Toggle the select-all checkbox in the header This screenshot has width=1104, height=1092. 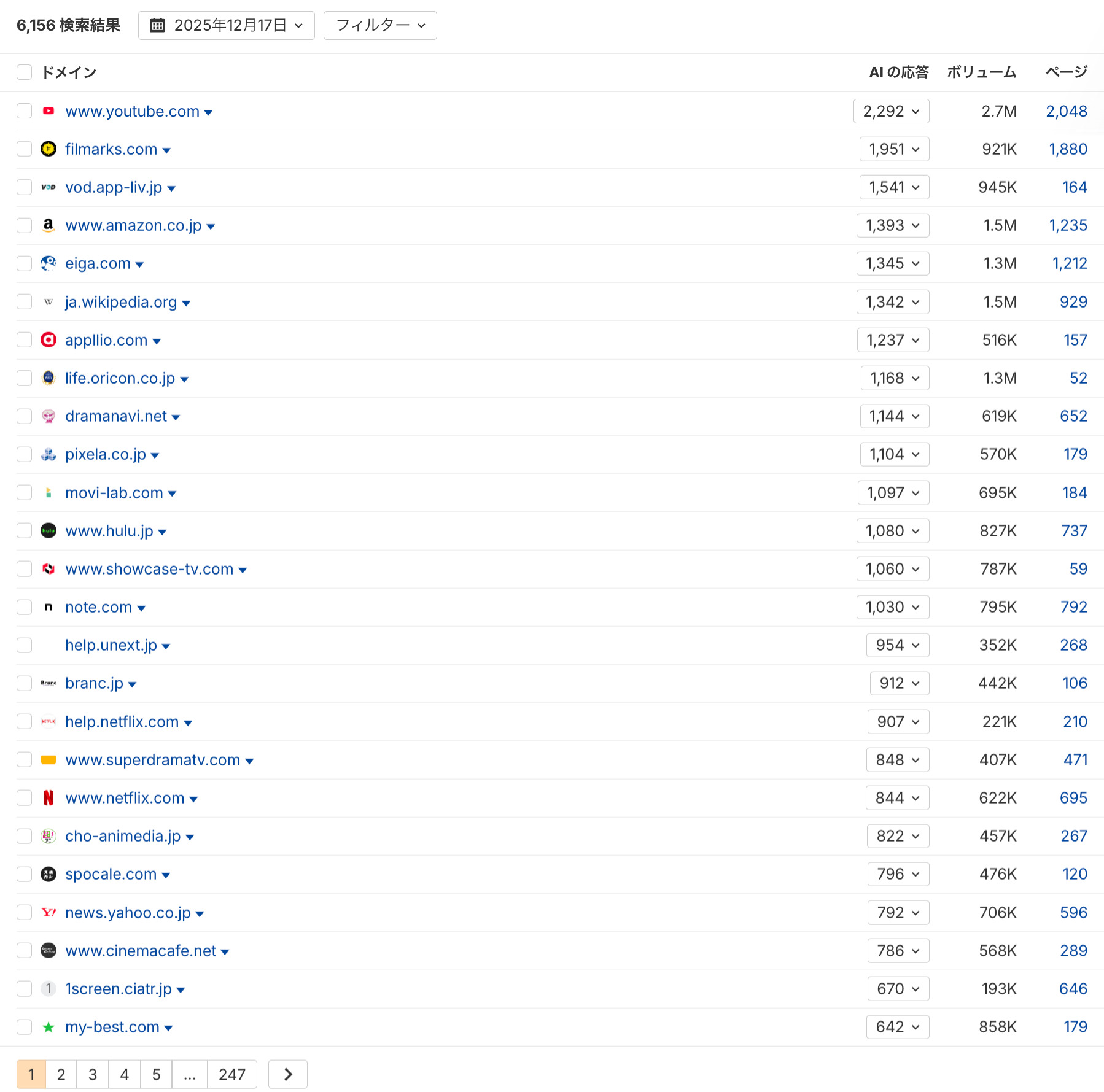(25, 72)
